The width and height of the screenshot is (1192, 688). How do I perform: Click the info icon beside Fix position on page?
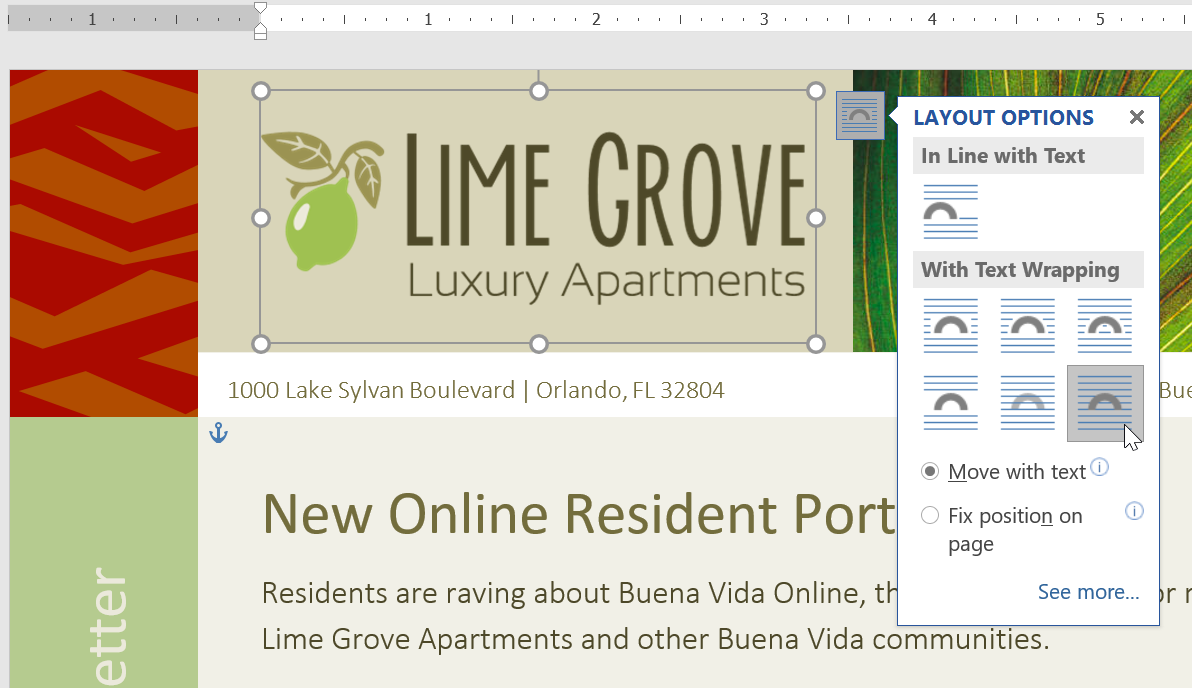coord(1134,511)
